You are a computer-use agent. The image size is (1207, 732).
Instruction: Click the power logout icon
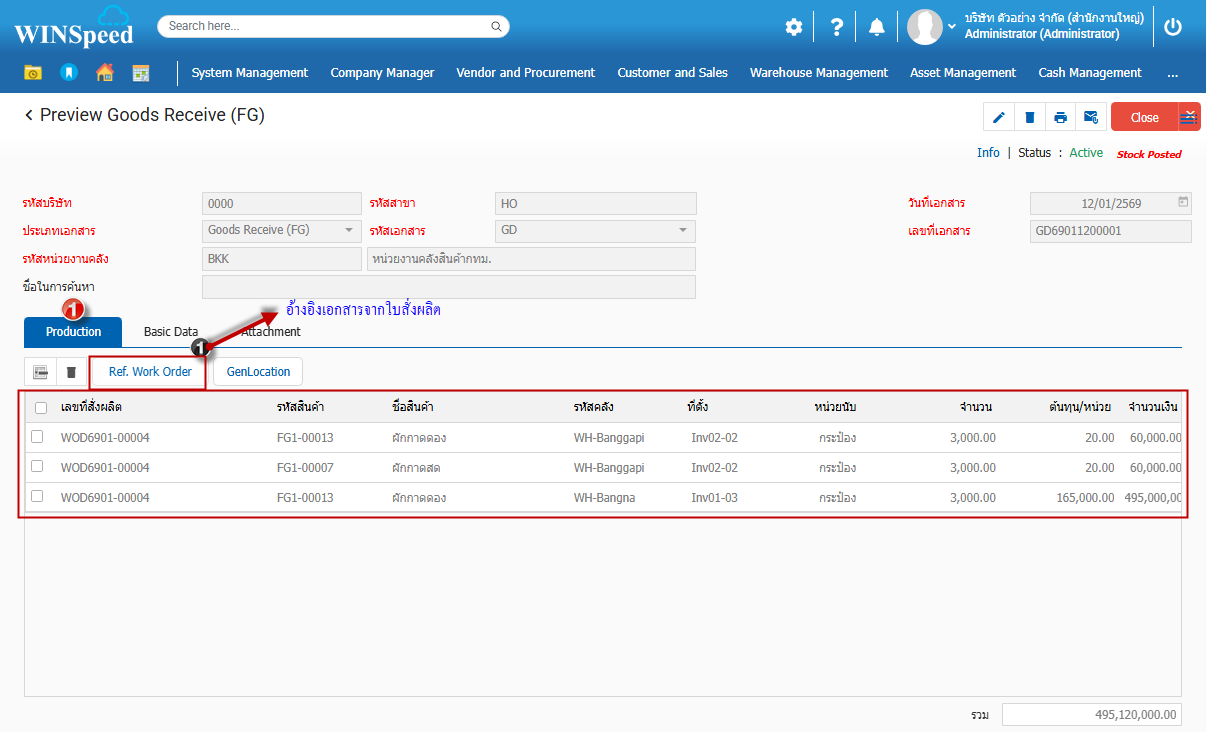(x=1173, y=27)
